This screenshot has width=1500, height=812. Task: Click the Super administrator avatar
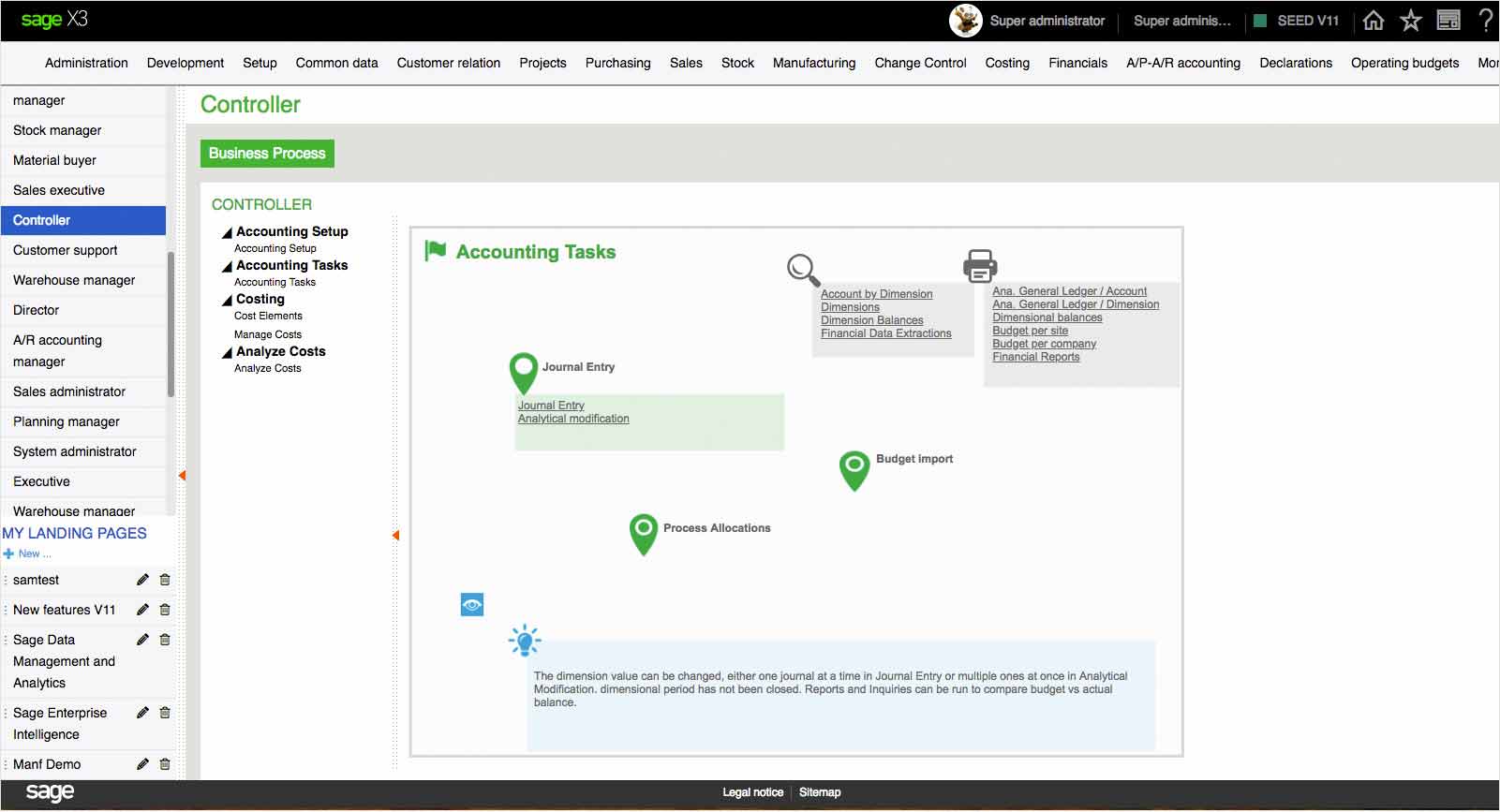[965, 21]
